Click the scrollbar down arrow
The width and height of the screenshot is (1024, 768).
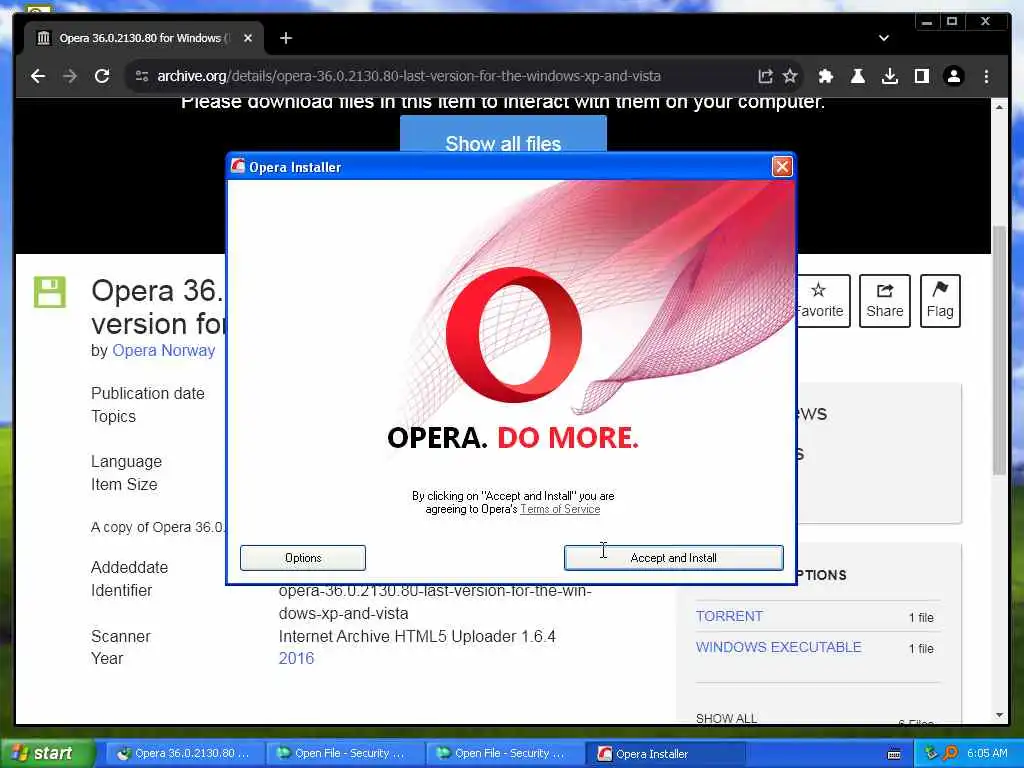[x=999, y=715]
